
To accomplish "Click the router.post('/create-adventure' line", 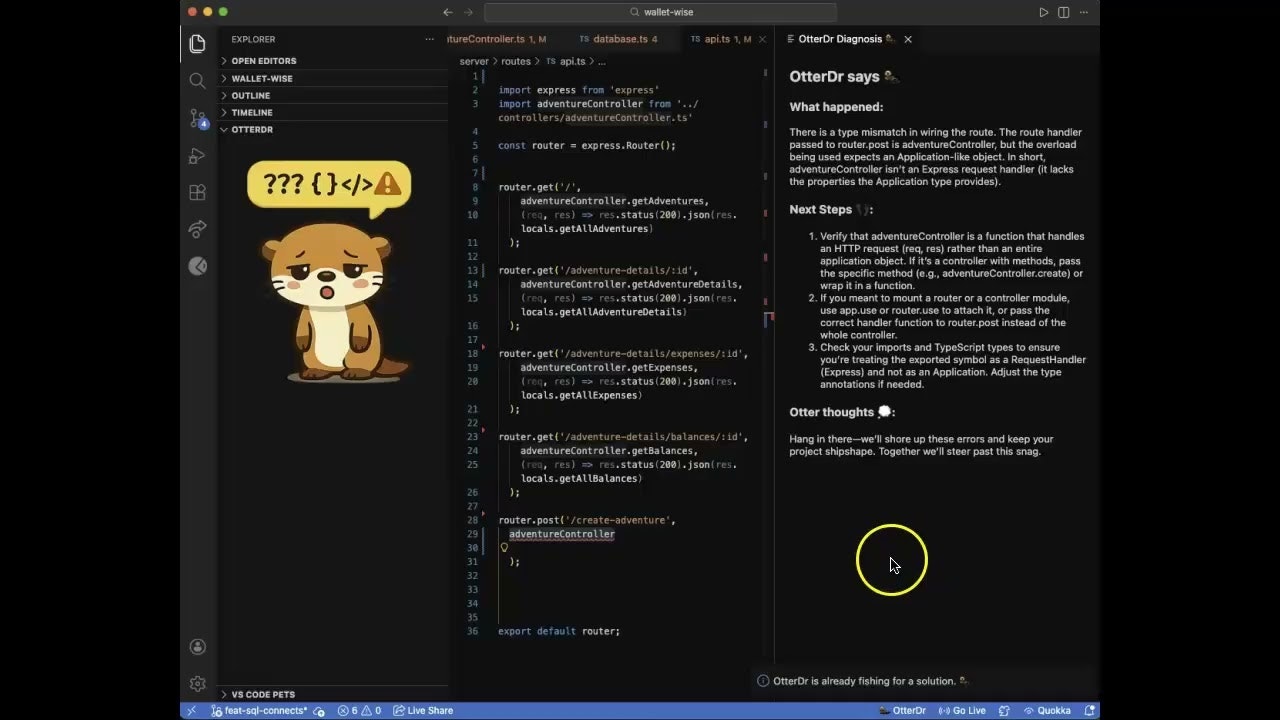I will click(587, 520).
